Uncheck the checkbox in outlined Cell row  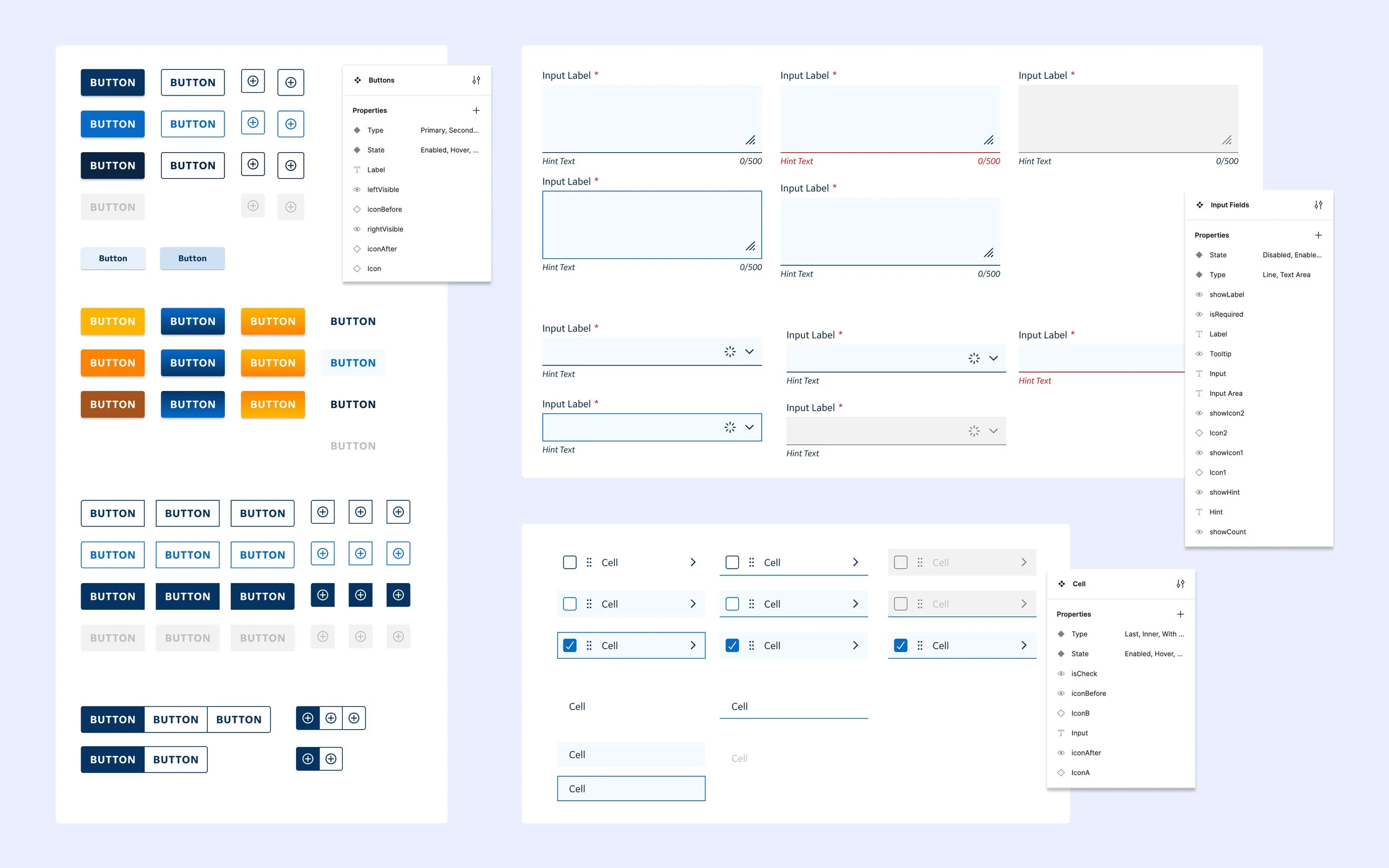(569, 645)
